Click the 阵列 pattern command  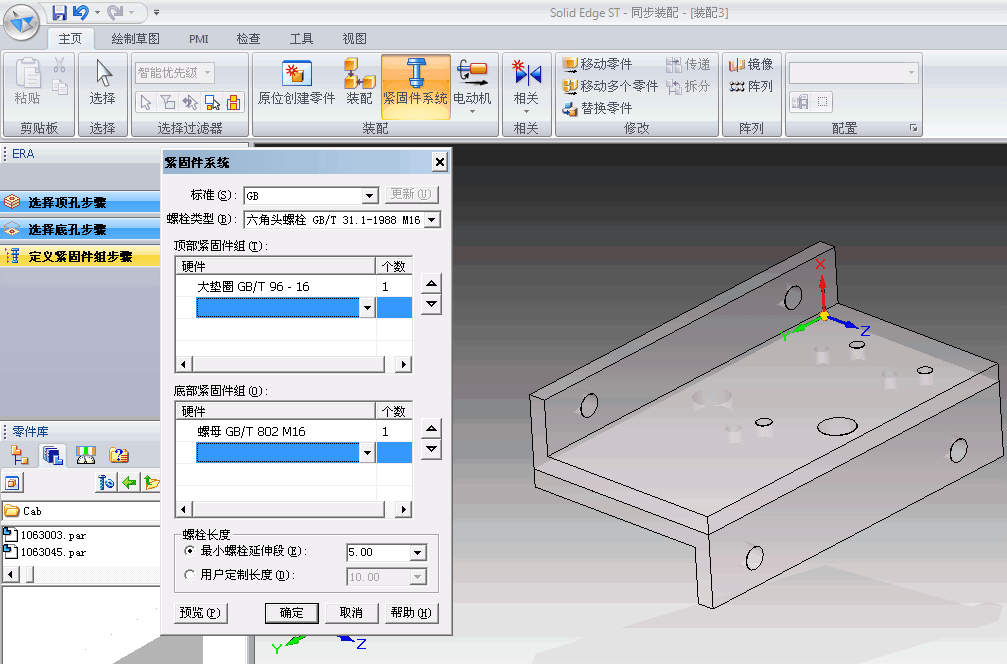[x=751, y=86]
